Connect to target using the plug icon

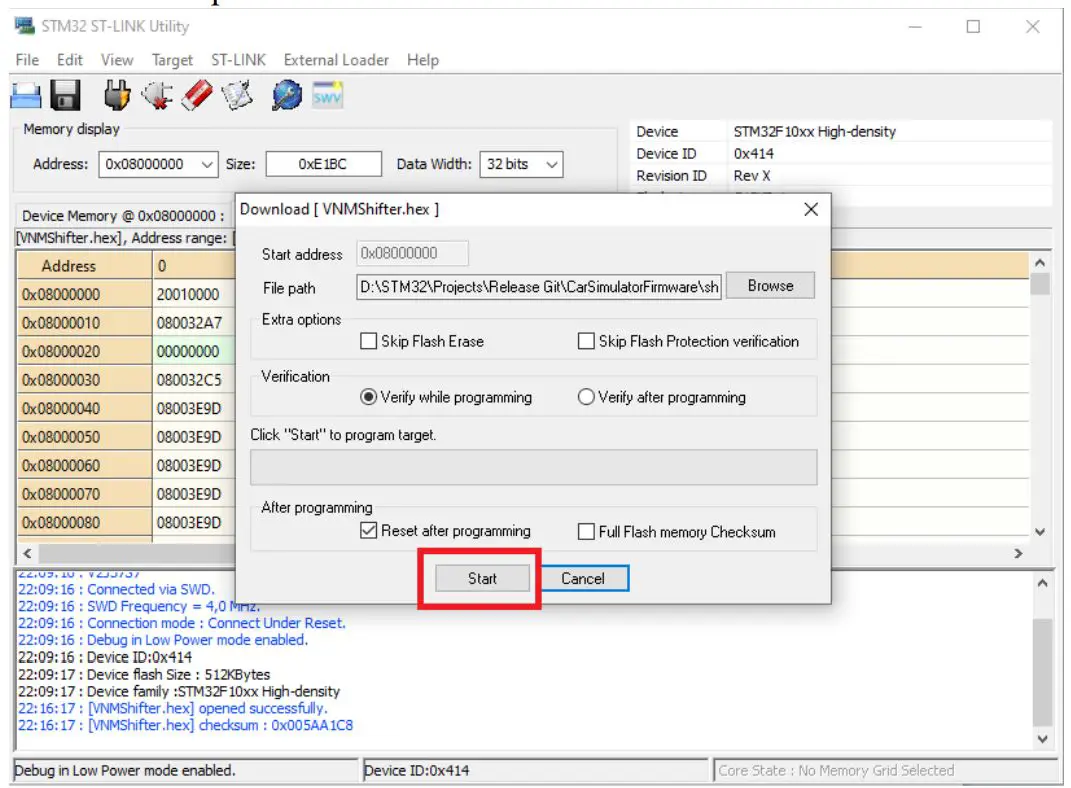117,94
